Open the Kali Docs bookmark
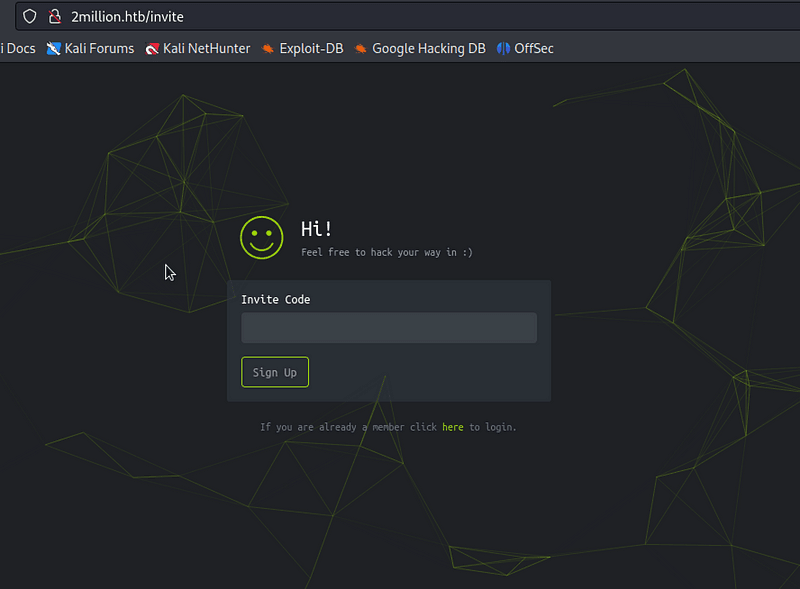 click(x=18, y=48)
